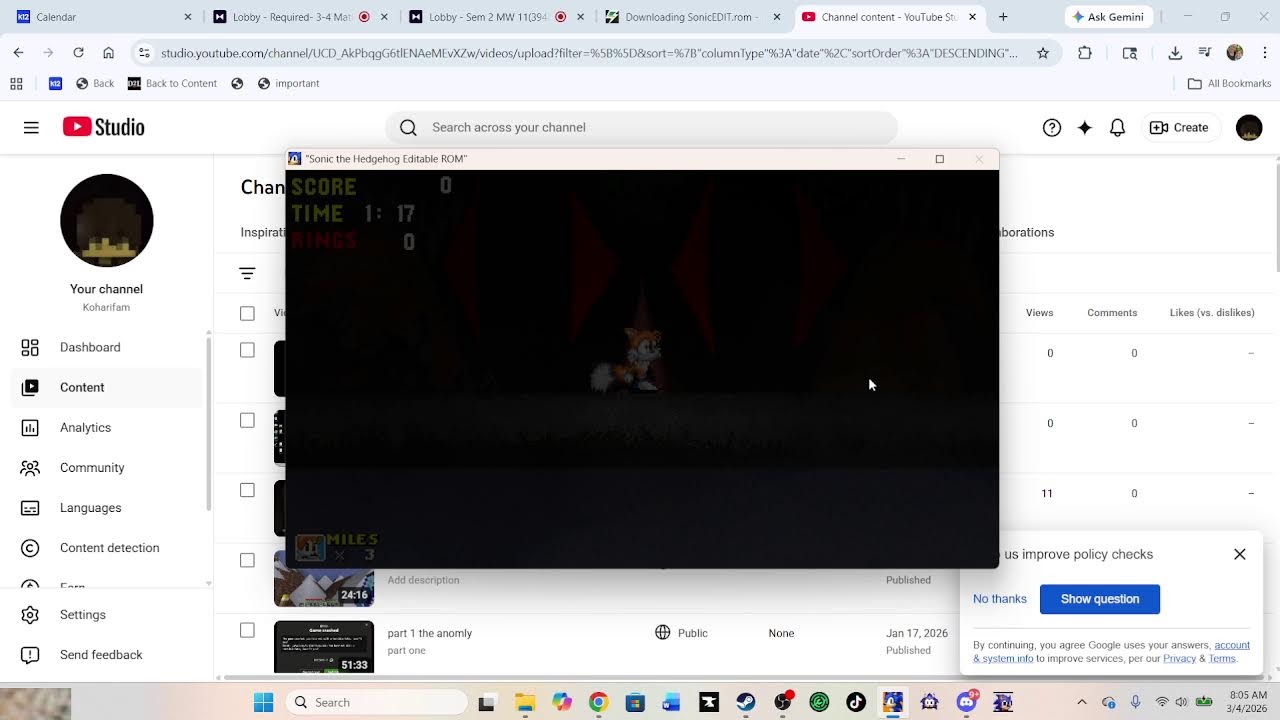This screenshot has width=1280, height=720.
Task: Check the box for the 24:16 video
Action: 247,560
